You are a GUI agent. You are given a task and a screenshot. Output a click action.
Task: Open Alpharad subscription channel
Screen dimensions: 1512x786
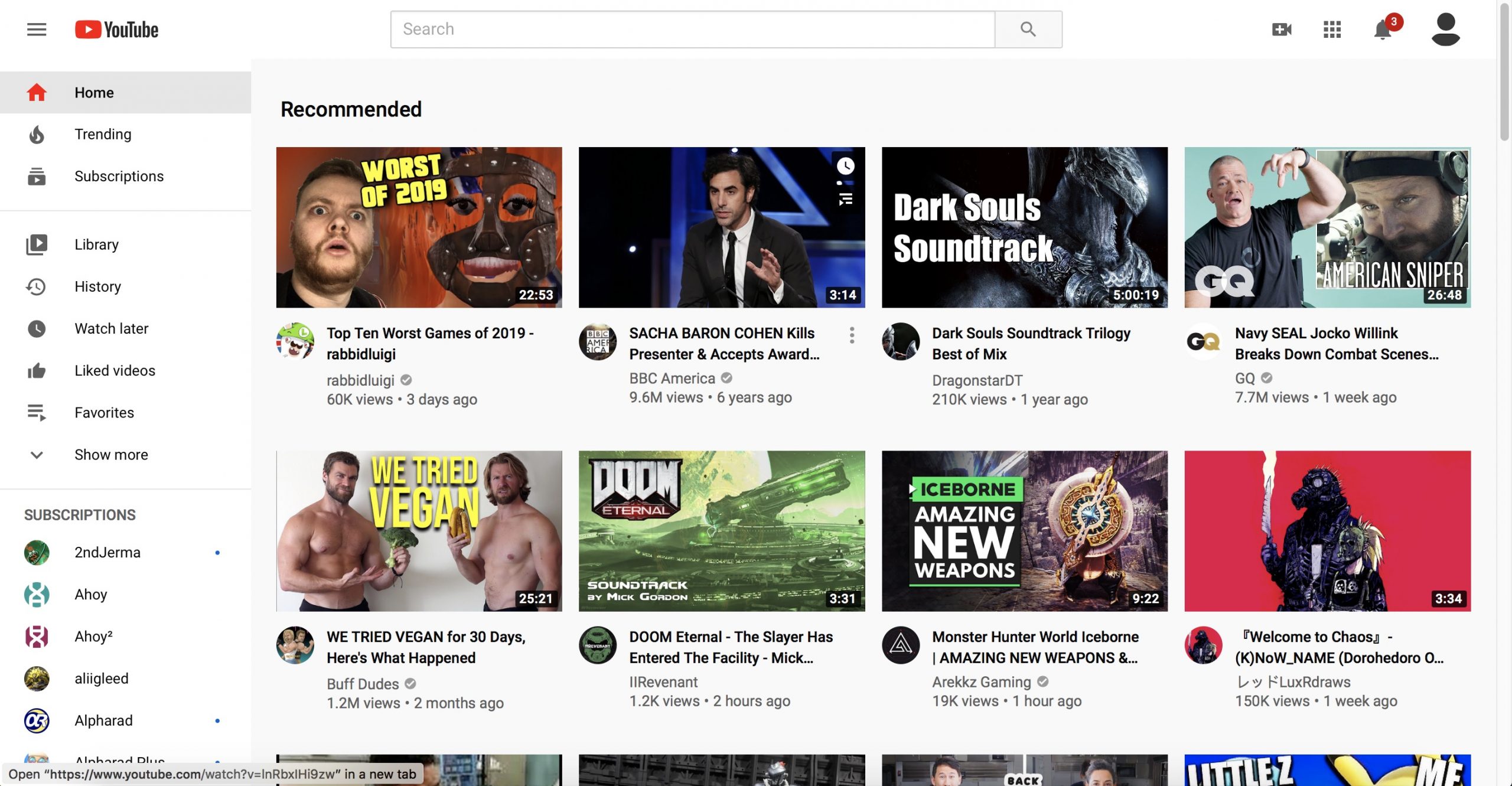125,720
